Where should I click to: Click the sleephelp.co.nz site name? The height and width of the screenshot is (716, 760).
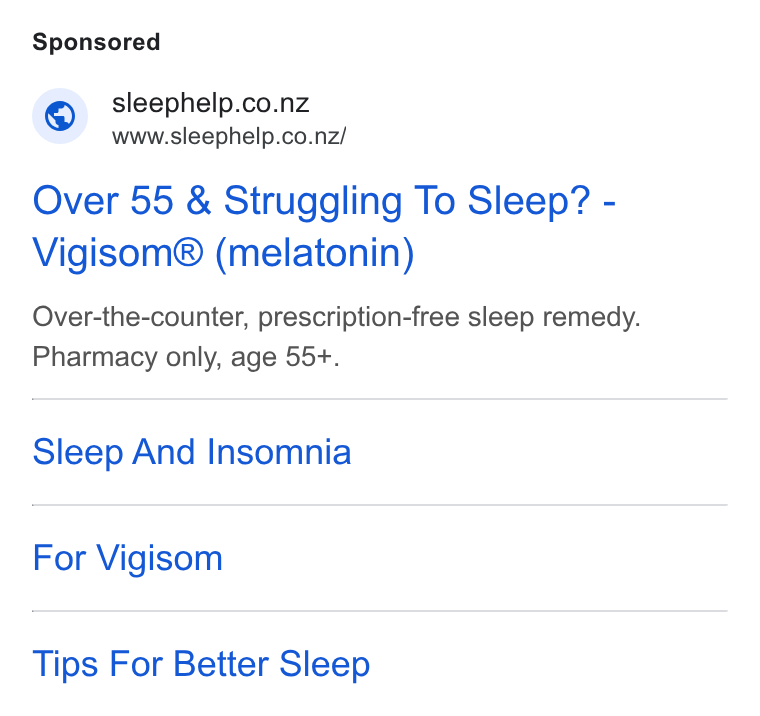210,103
